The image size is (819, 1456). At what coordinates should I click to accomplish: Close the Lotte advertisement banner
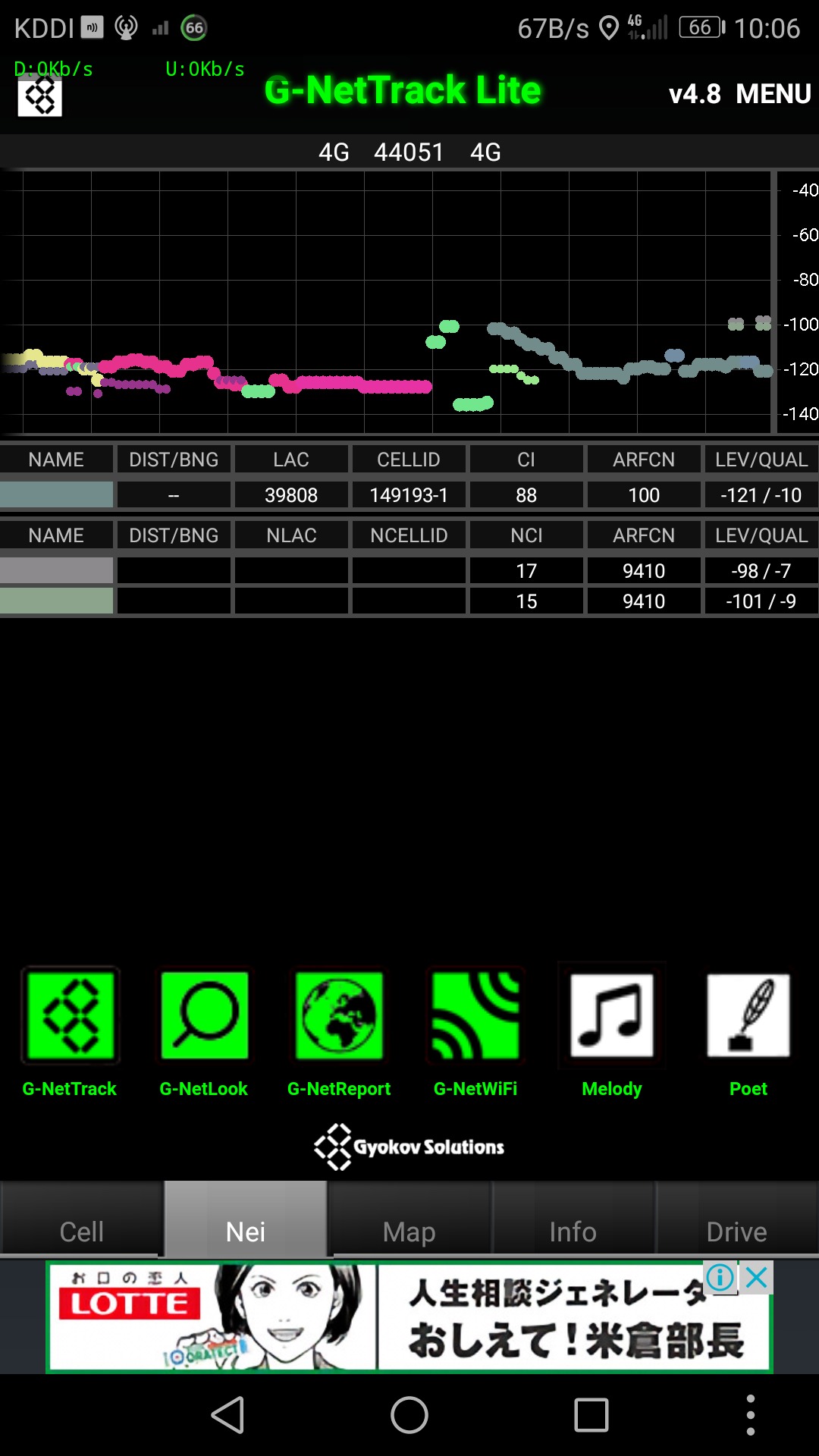coord(756,1278)
